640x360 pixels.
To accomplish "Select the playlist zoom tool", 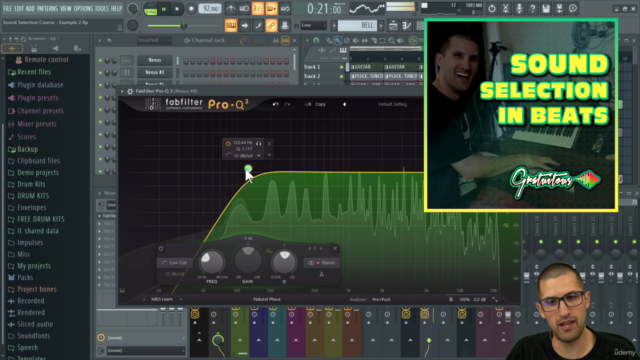I will [391, 40].
